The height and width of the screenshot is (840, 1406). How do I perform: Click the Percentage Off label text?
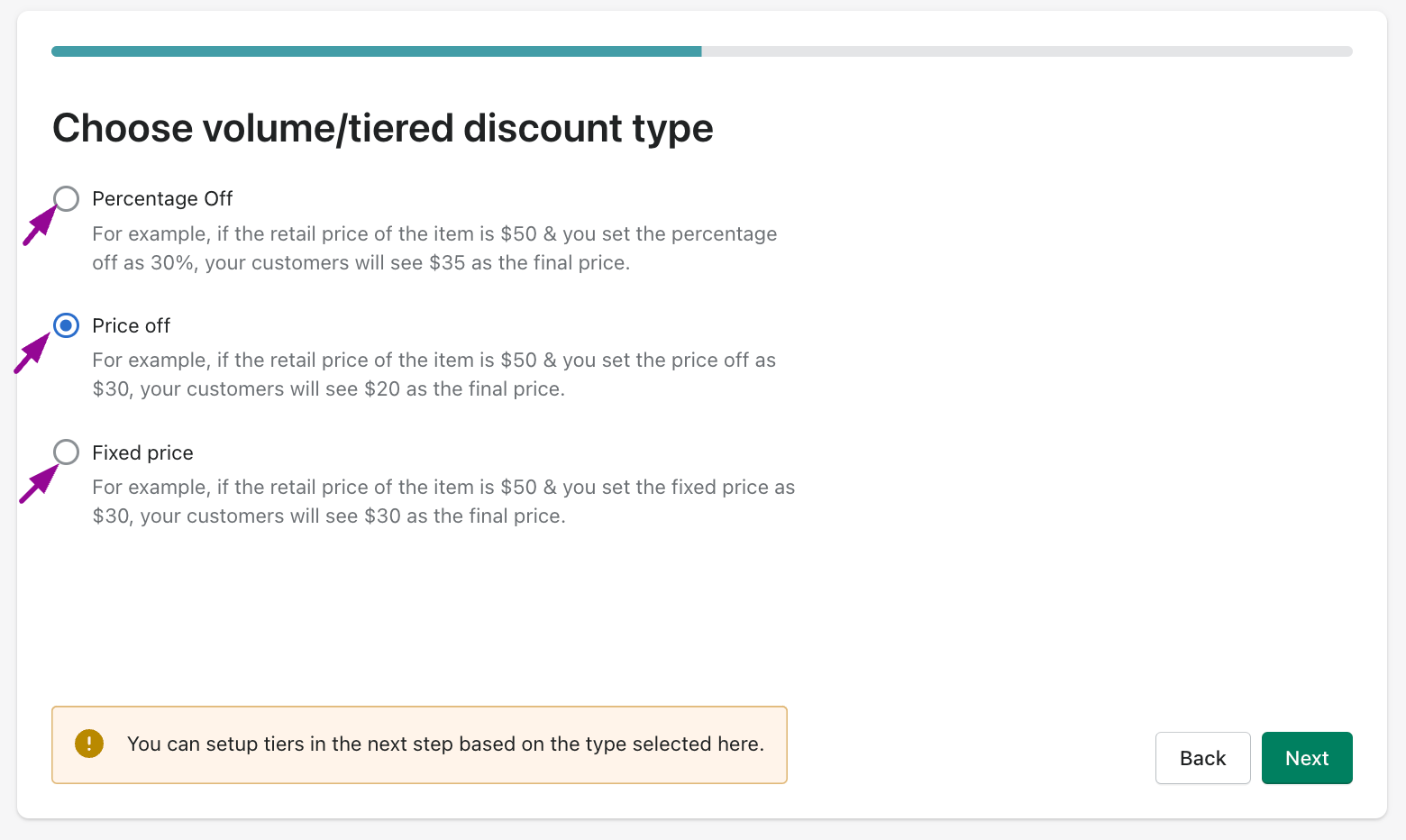162,198
